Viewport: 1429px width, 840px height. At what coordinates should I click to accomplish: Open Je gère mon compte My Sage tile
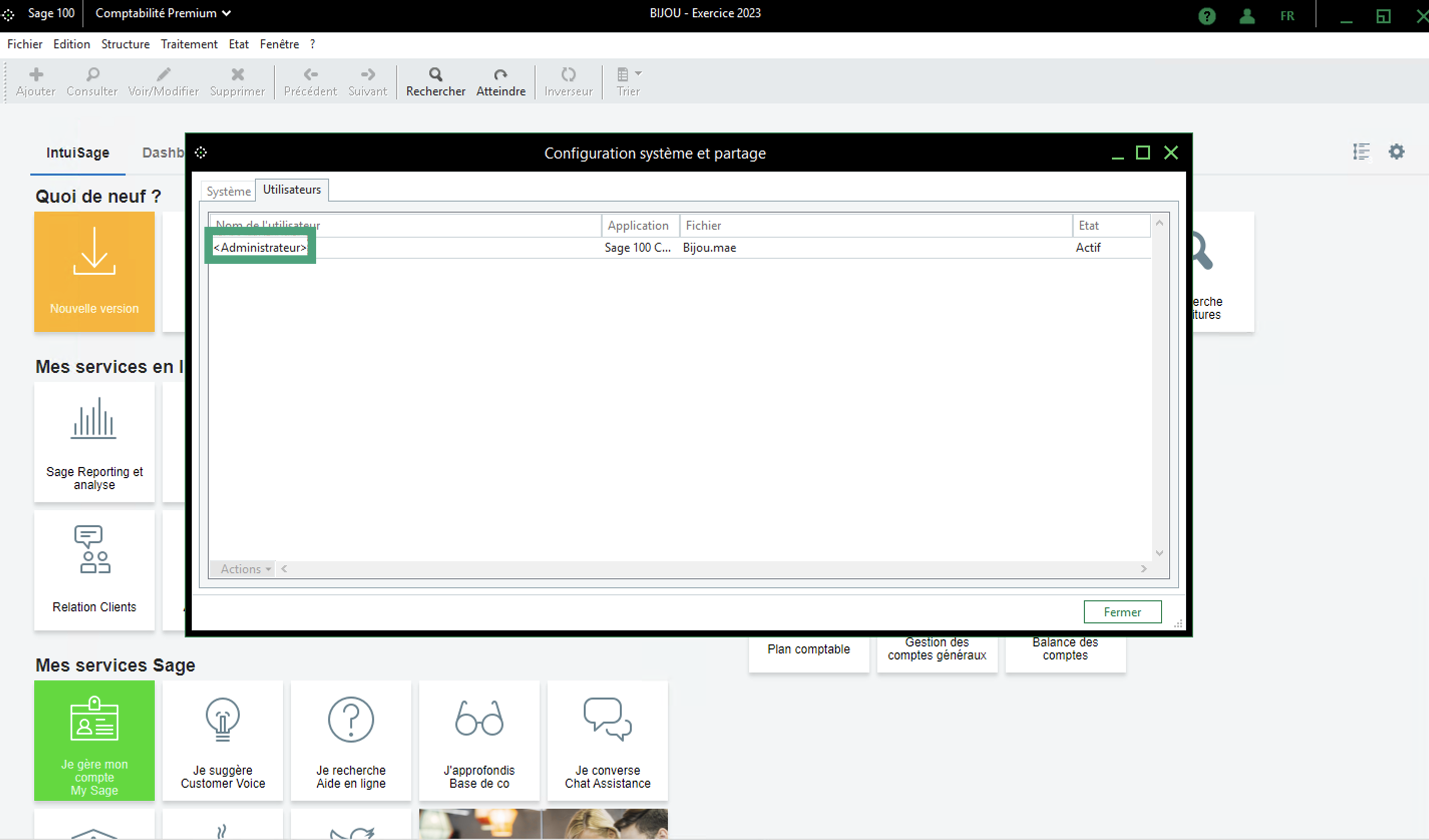click(94, 740)
